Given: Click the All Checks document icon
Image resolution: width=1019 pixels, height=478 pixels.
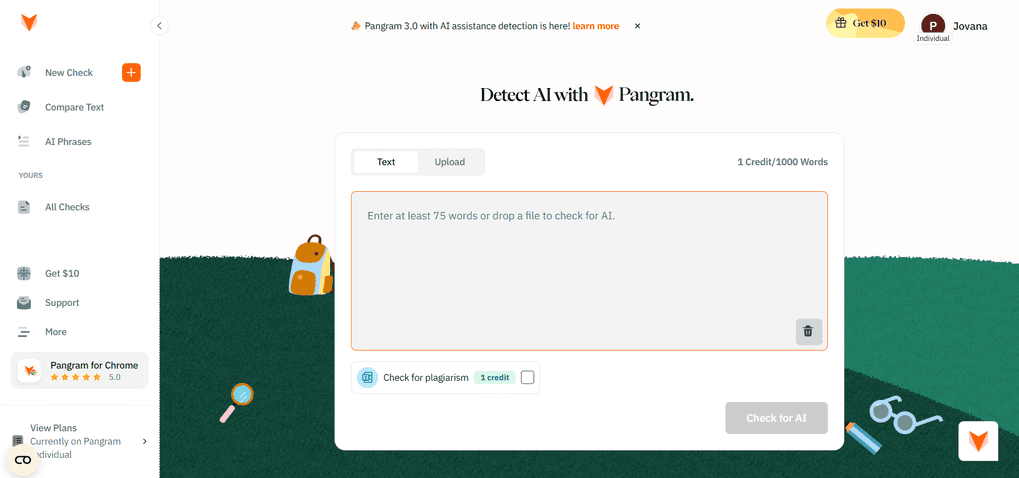Looking at the screenshot, I should coord(24,207).
